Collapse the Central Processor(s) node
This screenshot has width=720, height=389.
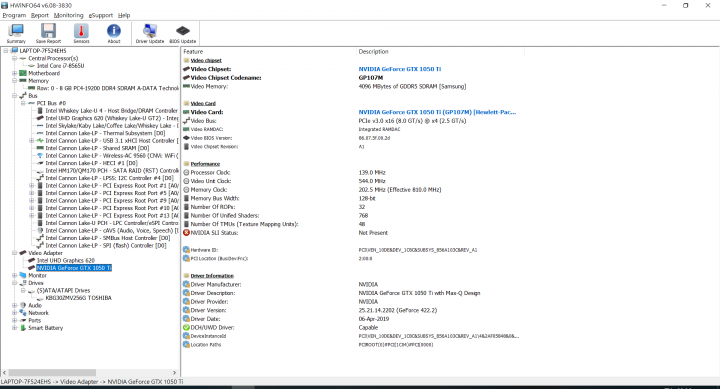14,58
